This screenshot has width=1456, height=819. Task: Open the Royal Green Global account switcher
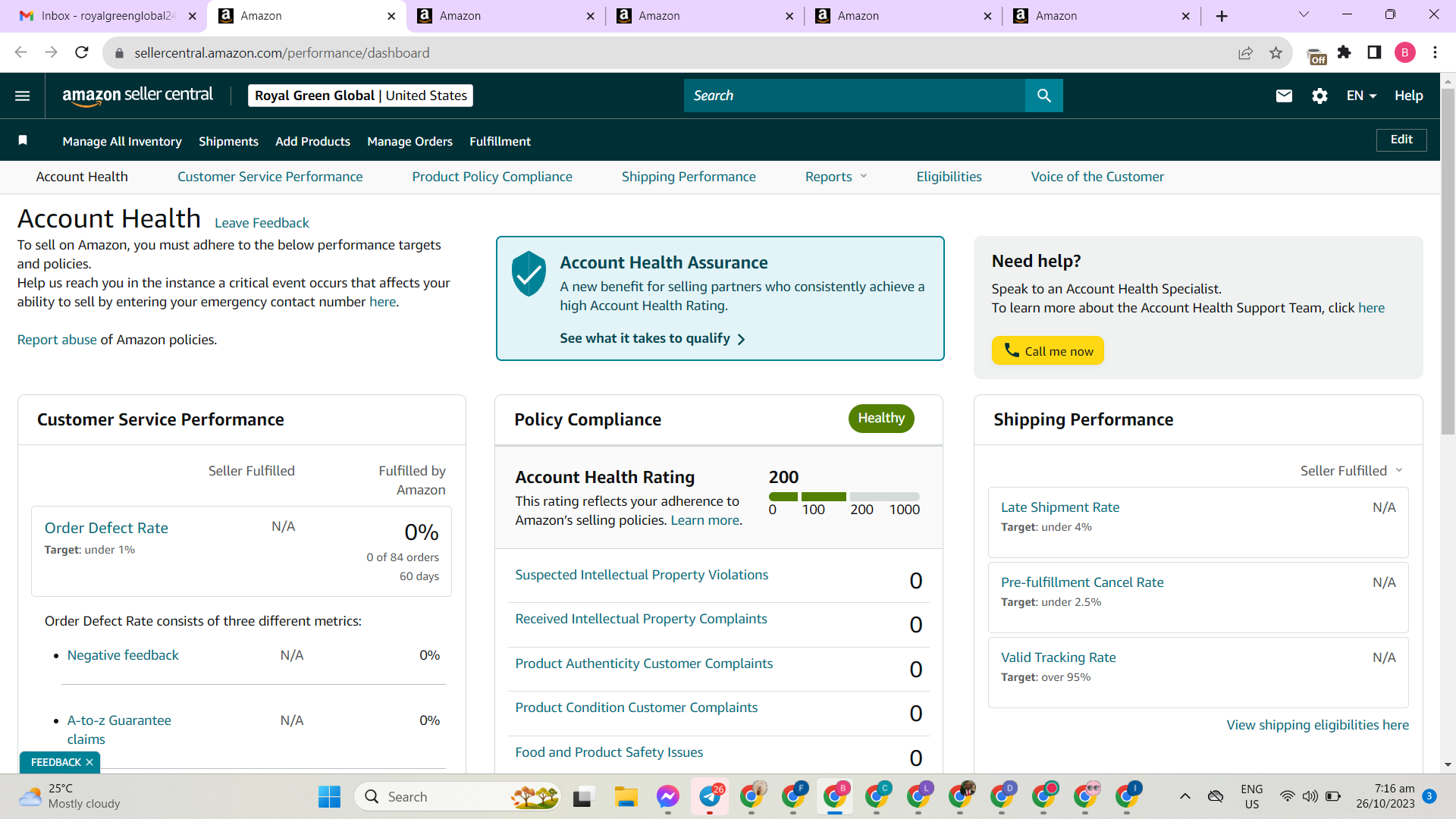point(361,96)
